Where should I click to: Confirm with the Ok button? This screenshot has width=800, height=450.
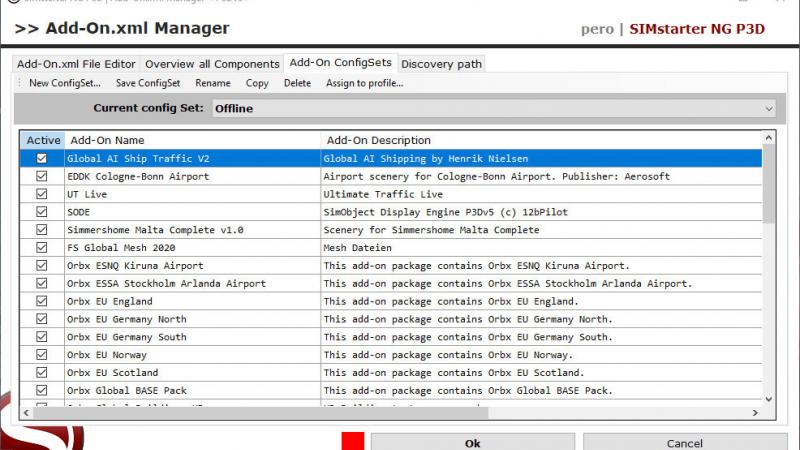tap(472, 442)
